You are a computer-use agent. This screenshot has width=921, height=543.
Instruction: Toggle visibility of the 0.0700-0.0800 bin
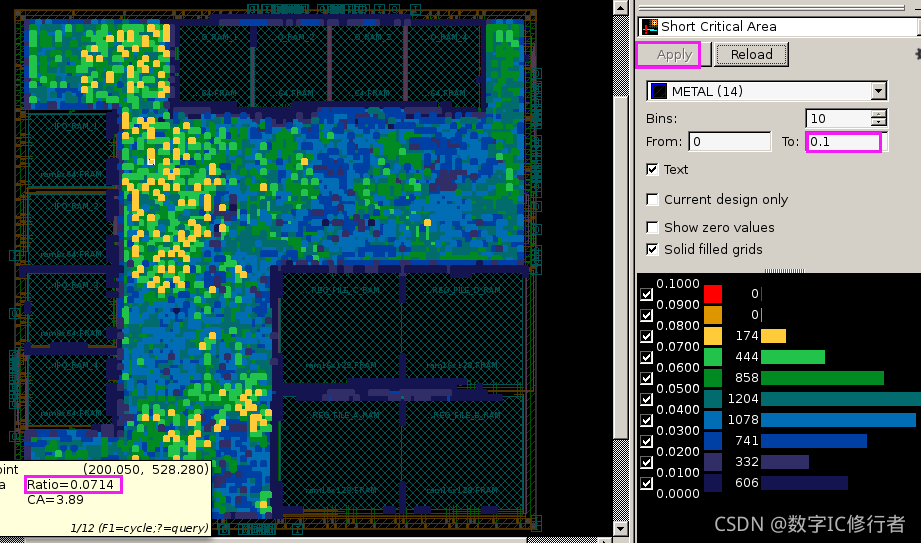pos(647,336)
